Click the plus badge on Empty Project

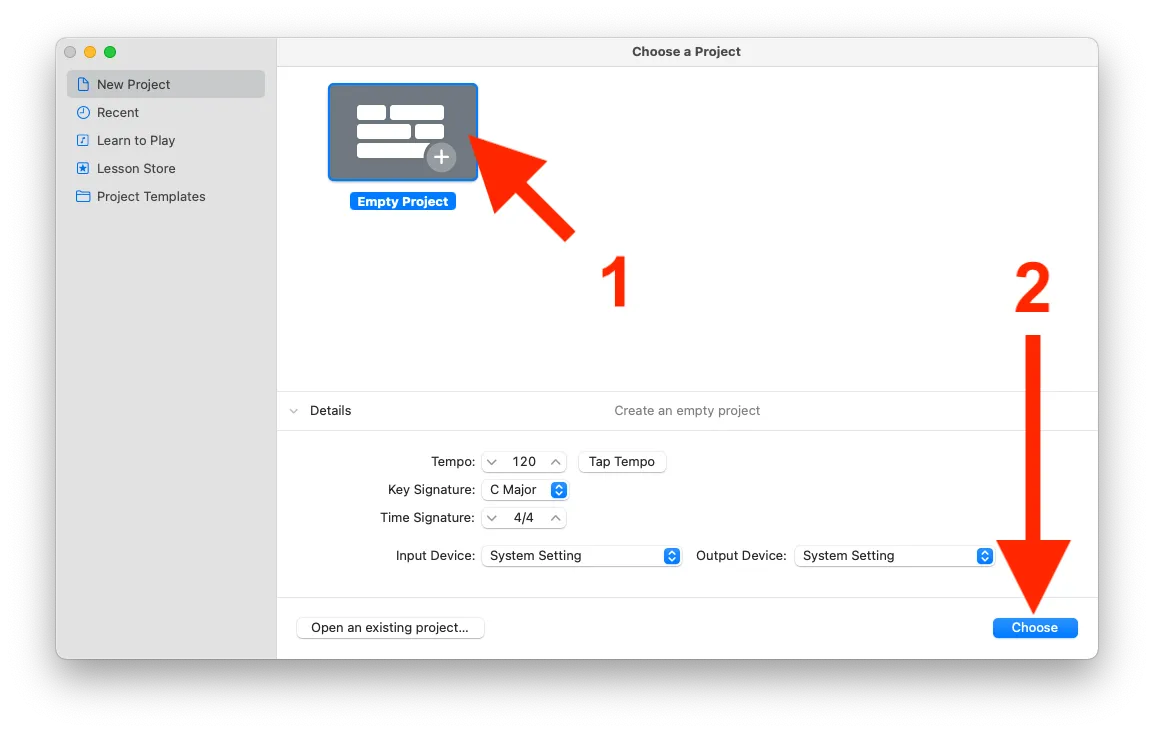(x=441, y=158)
